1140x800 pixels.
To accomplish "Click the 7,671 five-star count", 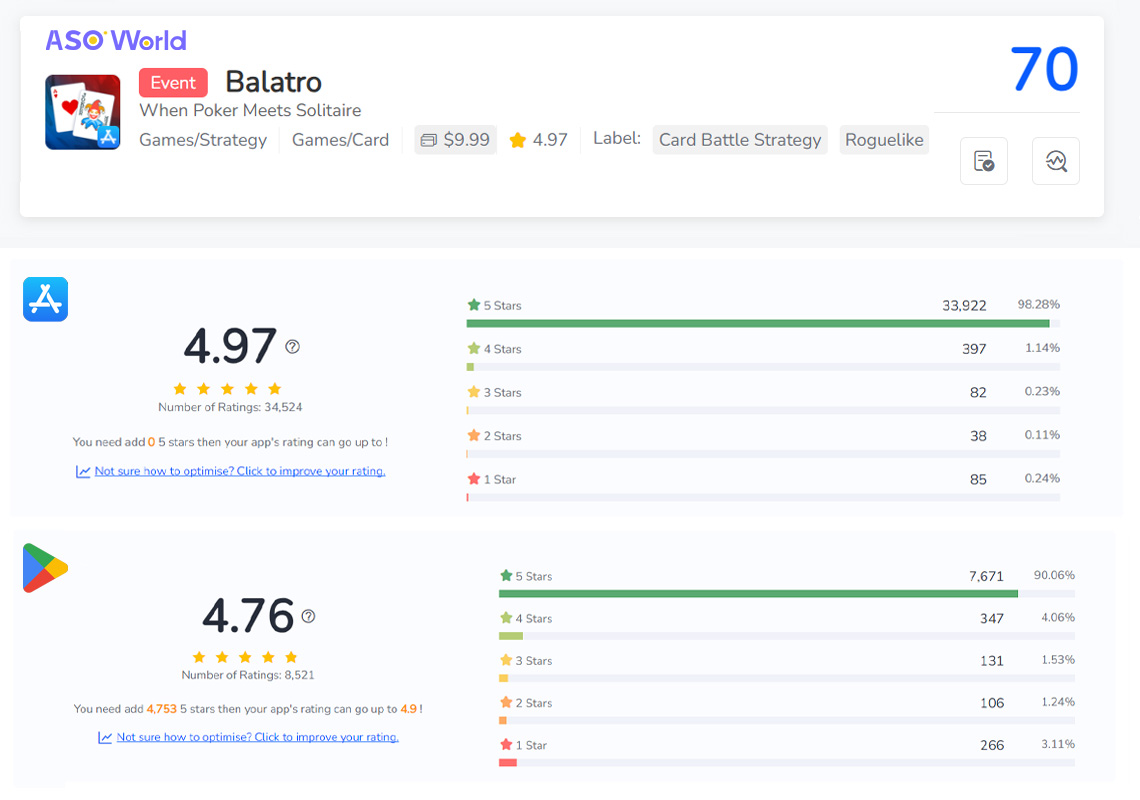I will (986, 576).
